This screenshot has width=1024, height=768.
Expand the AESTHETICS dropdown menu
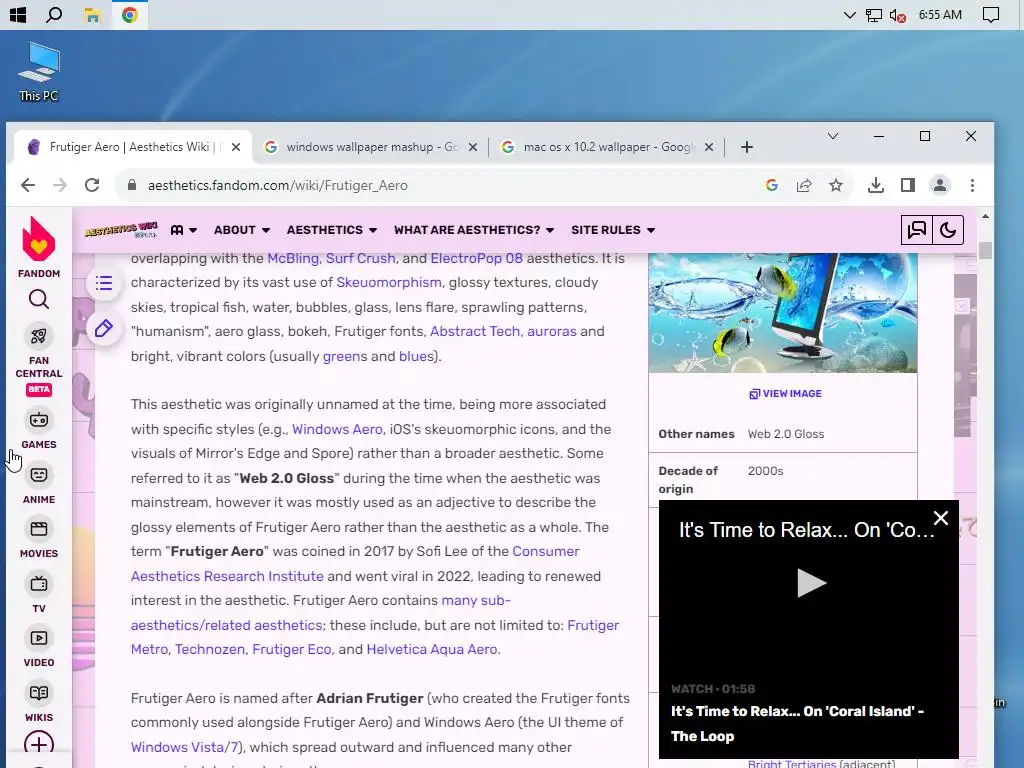332,230
